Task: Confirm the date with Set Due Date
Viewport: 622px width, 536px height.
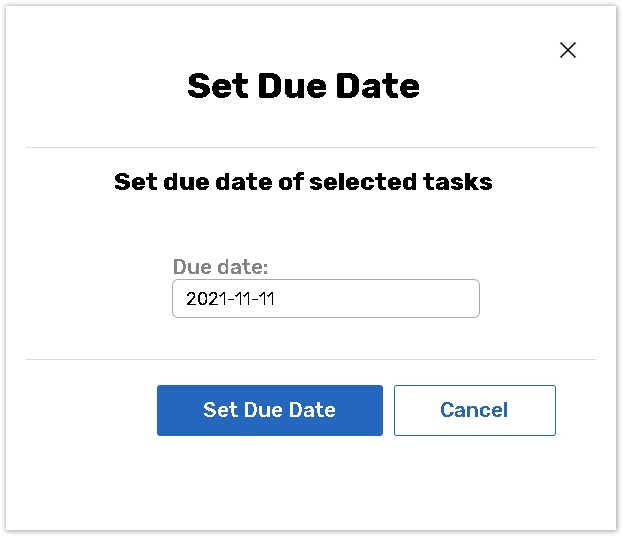Action: point(269,410)
